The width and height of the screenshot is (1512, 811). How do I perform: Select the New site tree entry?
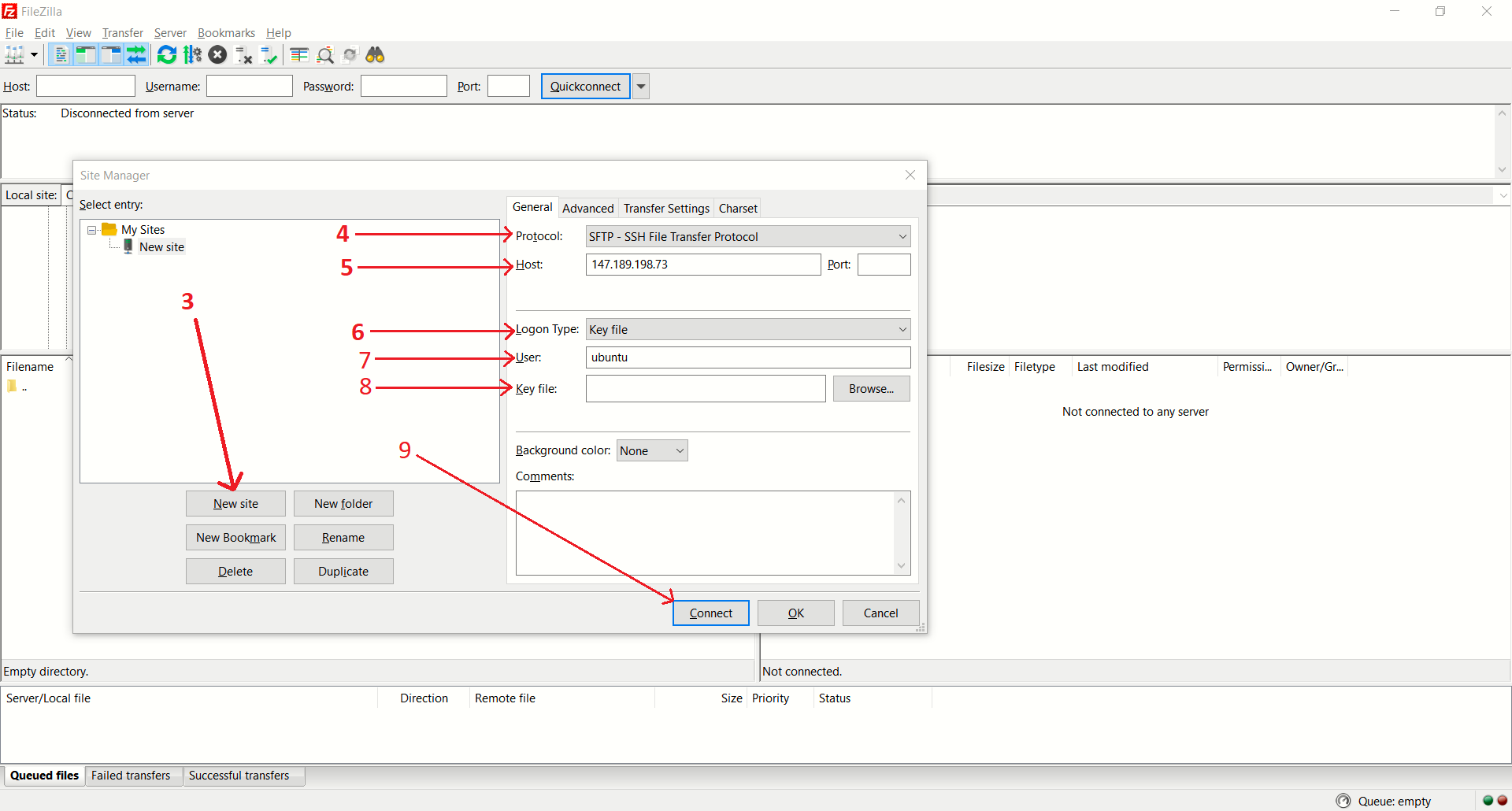pyautogui.click(x=161, y=247)
